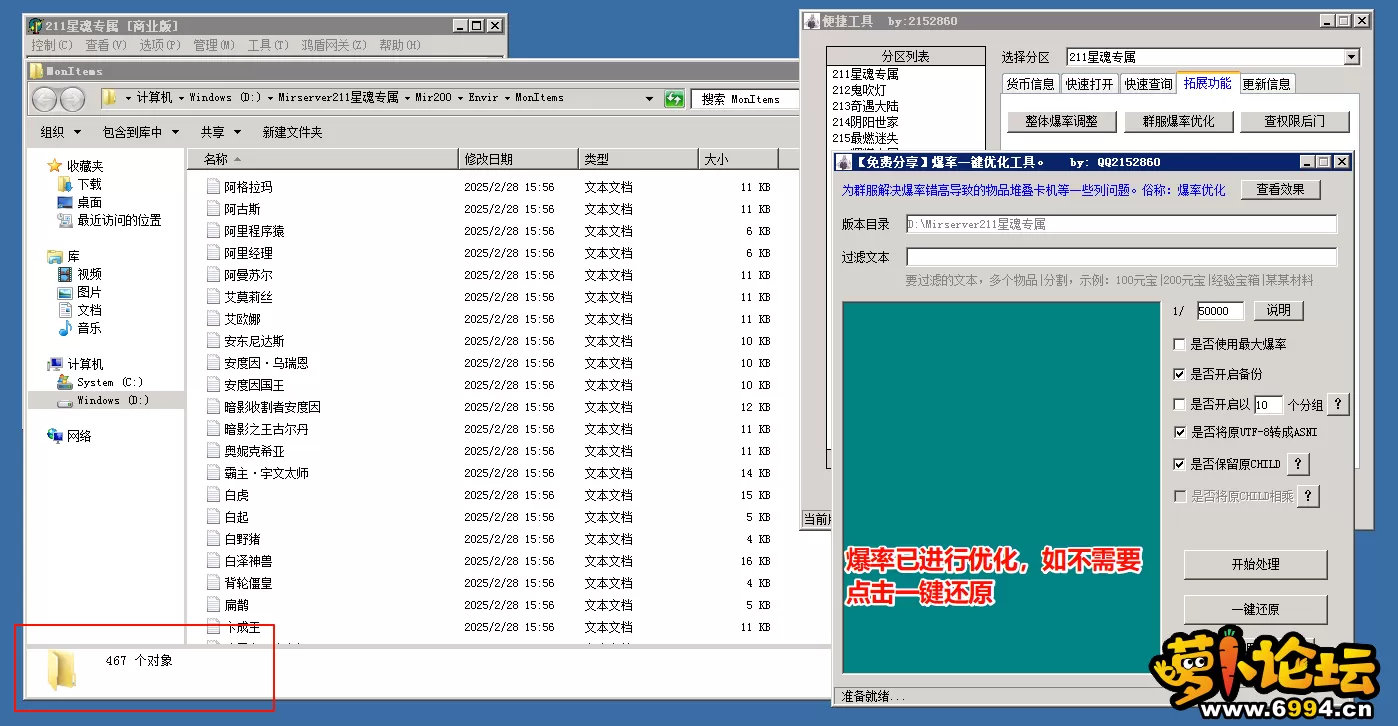Sort by the 修改日期 column header
The image size is (1398, 726).
pyautogui.click(x=518, y=159)
